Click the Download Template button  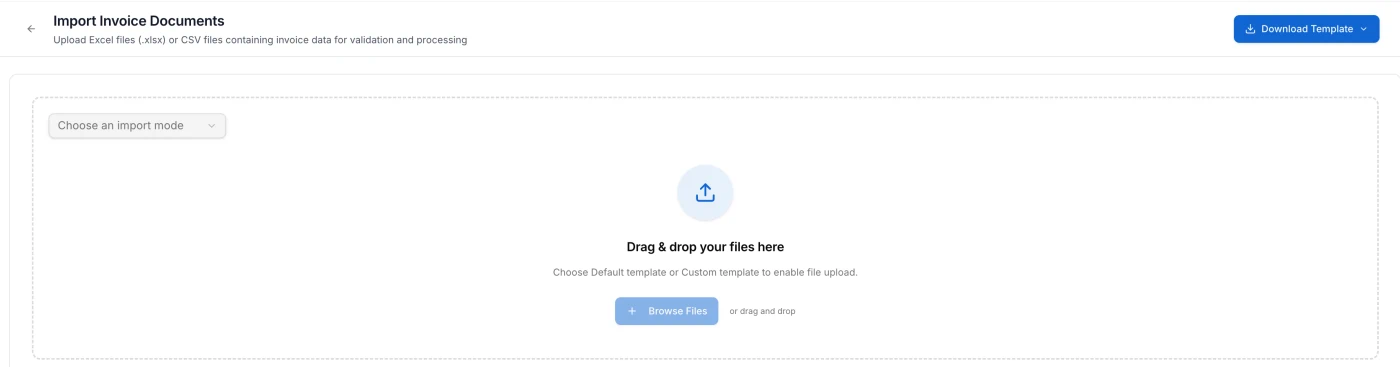[1306, 29]
